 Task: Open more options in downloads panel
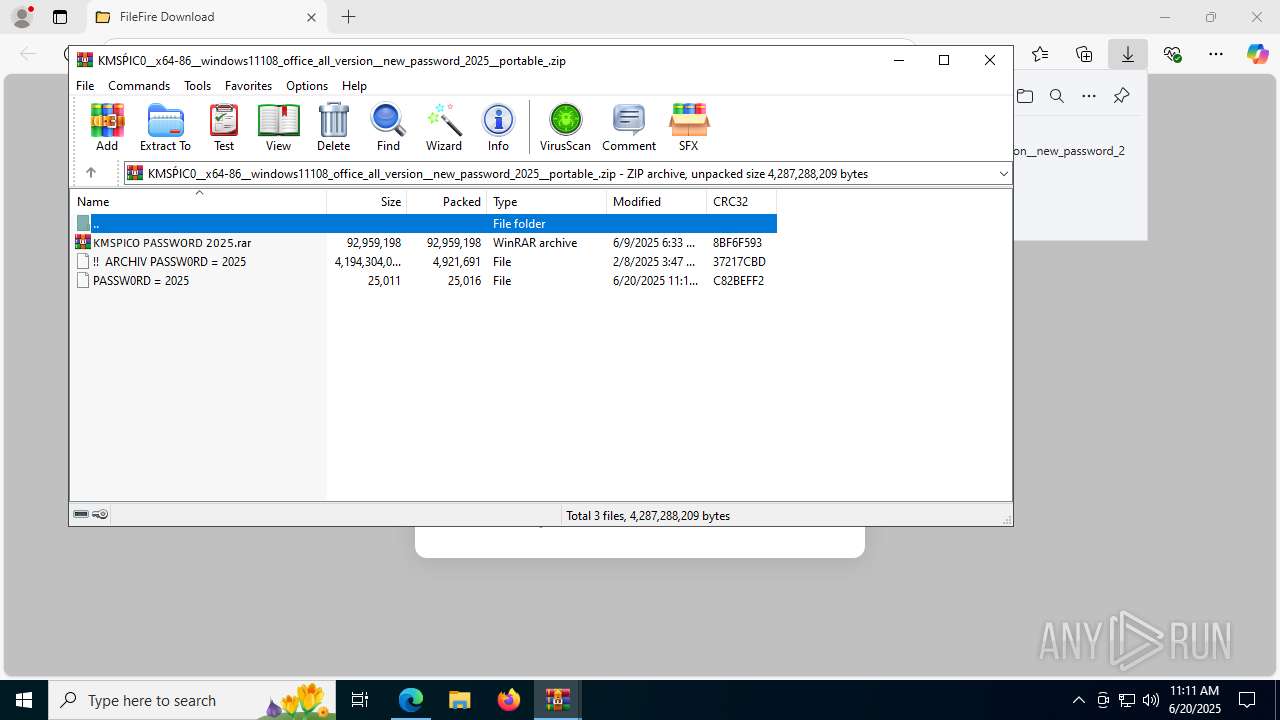1089,96
